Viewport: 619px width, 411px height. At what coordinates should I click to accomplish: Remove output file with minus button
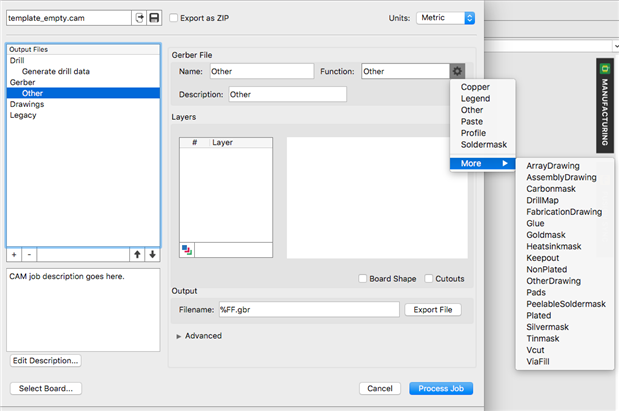tap(29, 254)
